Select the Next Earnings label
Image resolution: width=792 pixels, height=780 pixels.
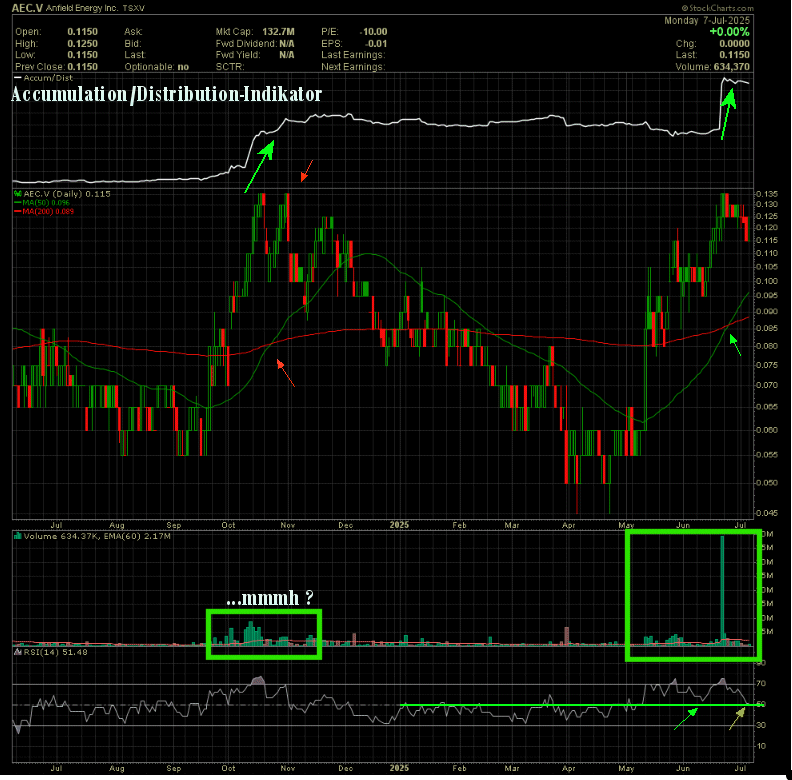(353, 67)
